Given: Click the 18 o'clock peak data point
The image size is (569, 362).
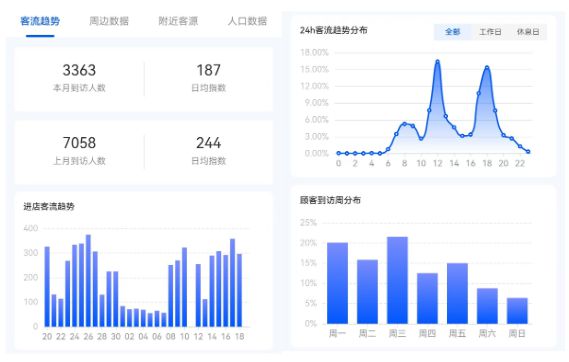Looking at the screenshot, I should (x=487, y=67).
